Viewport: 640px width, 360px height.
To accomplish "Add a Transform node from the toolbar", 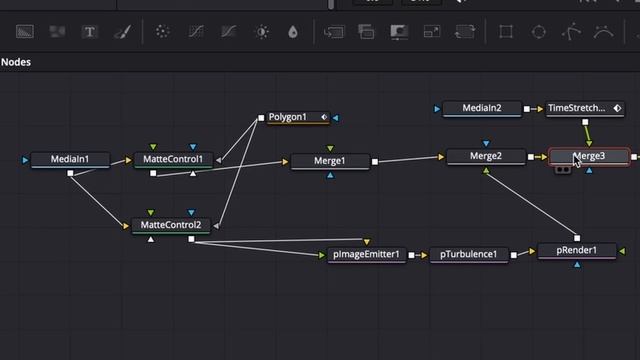I will (464, 31).
